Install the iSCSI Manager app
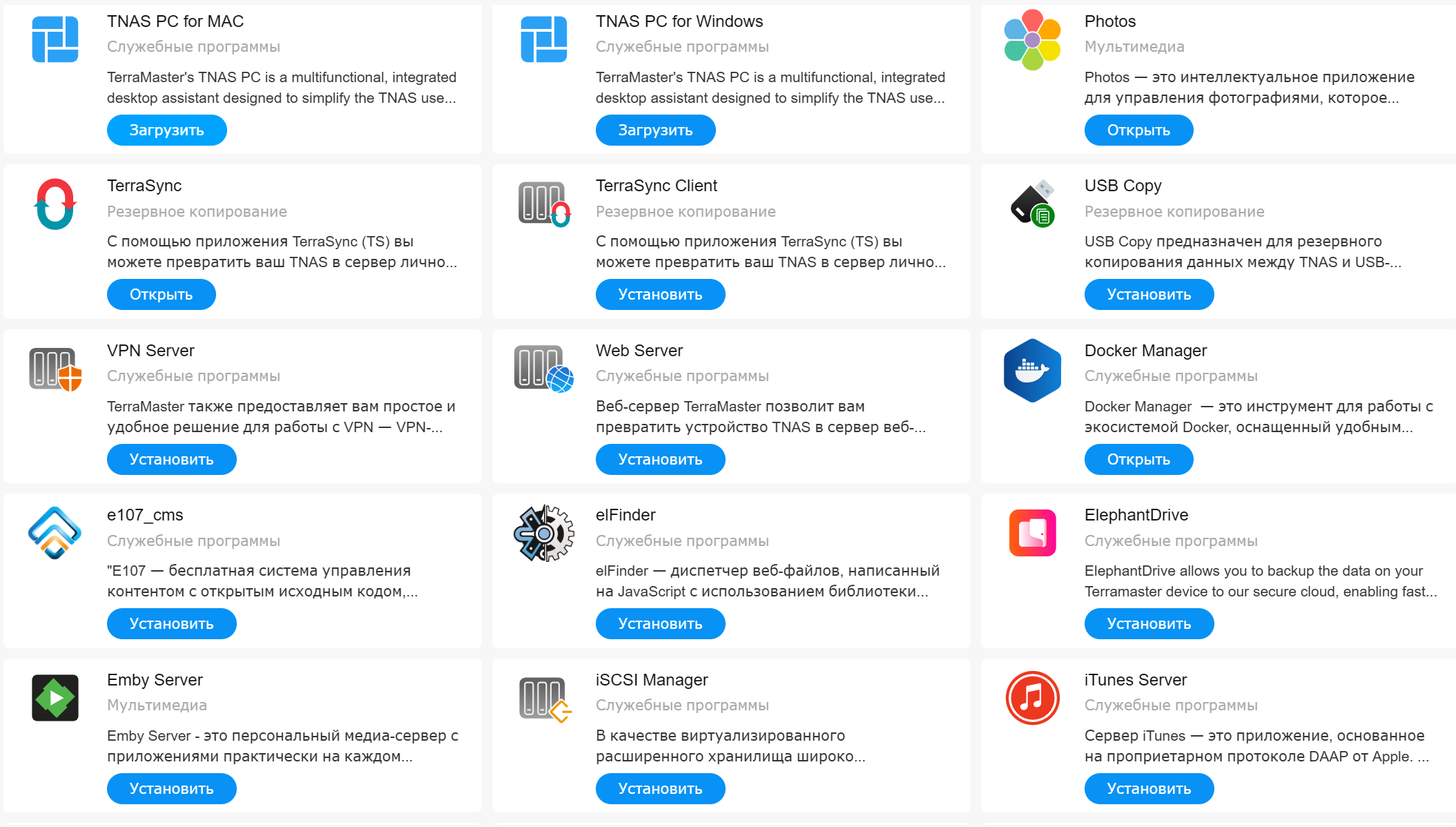Image resolution: width=1456 pixels, height=827 pixels. click(660, 789)
